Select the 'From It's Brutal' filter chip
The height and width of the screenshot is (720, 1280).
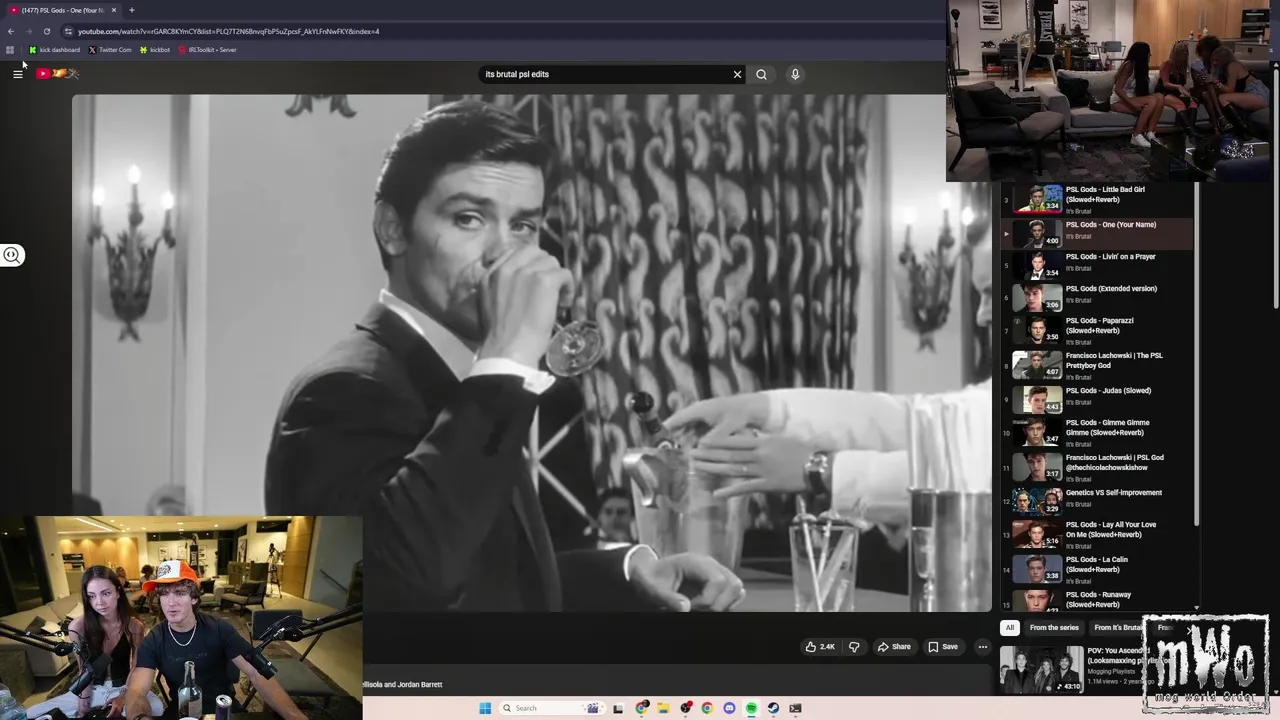pyautogui.click(x=1117, y=628)
